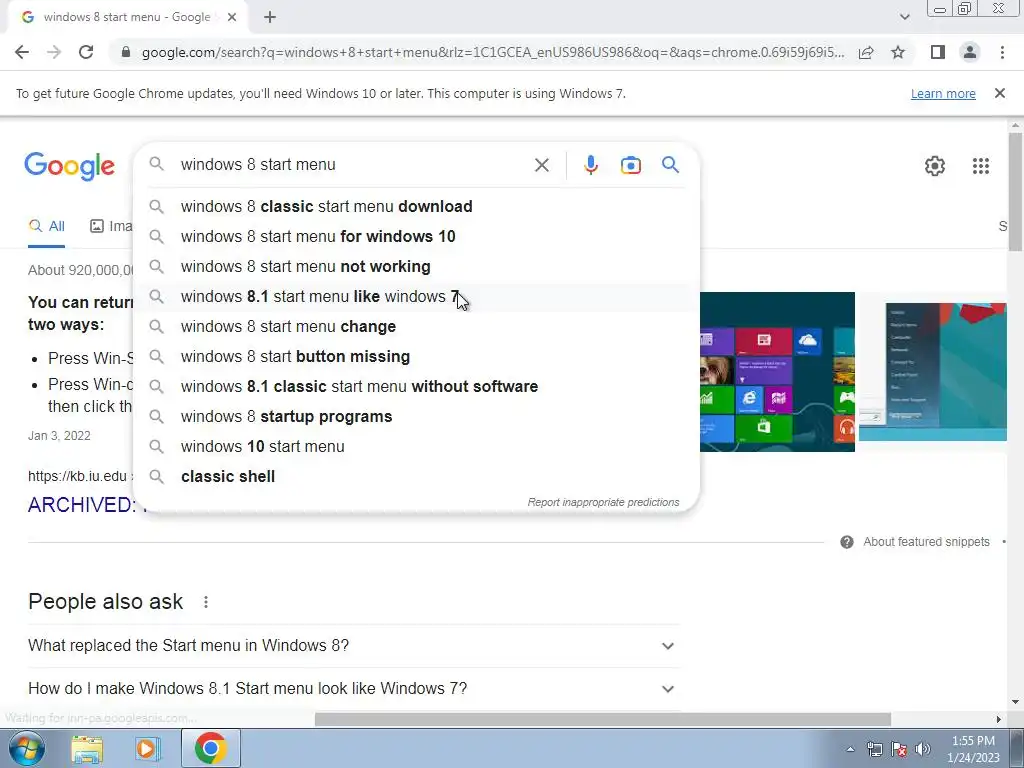Open the Google apps grid
Image resolution: width=1024 pixels, height=768 pixels.
[x=980, y=166]
